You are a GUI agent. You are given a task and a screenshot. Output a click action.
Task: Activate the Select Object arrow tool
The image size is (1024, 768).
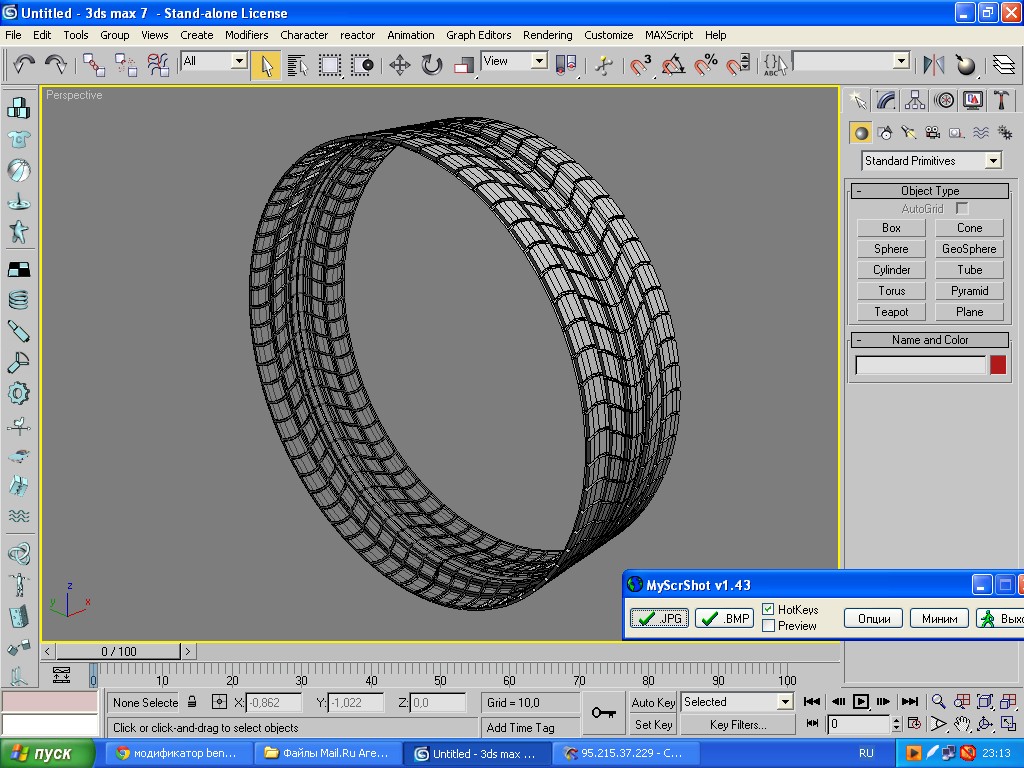click(266, 65)
